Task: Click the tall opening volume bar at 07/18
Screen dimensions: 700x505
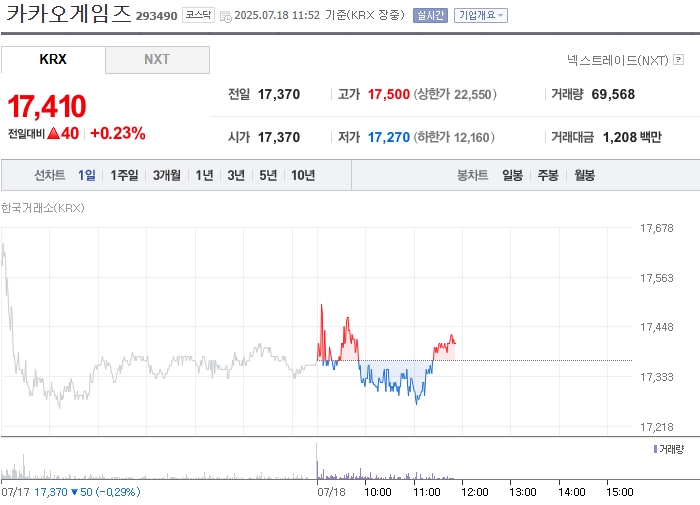Action: (x=317, y=461)
